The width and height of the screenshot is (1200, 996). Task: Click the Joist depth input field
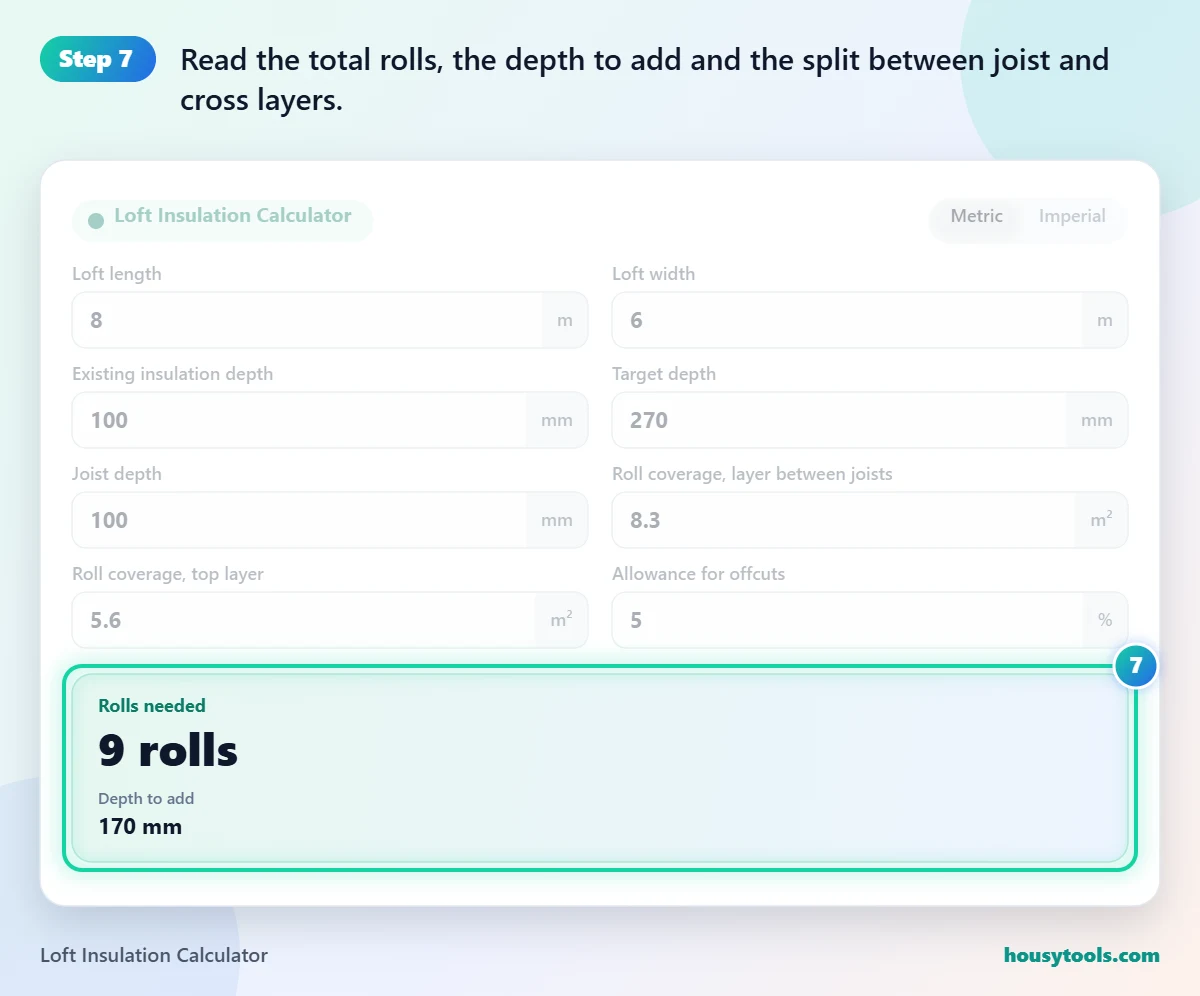(330, 520)
